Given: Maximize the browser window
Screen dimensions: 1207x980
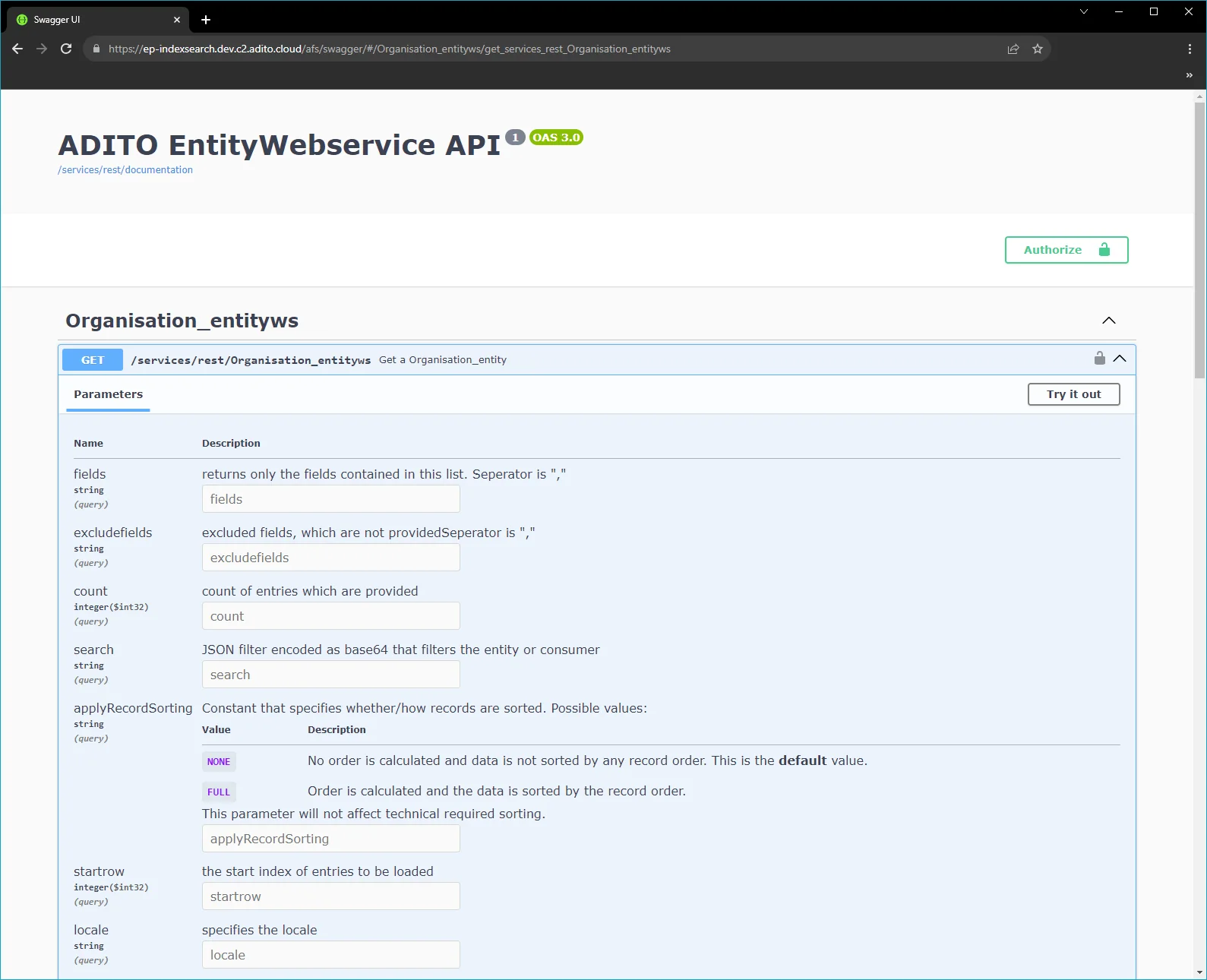Looking at the screenshot, I should [1154, 11].
